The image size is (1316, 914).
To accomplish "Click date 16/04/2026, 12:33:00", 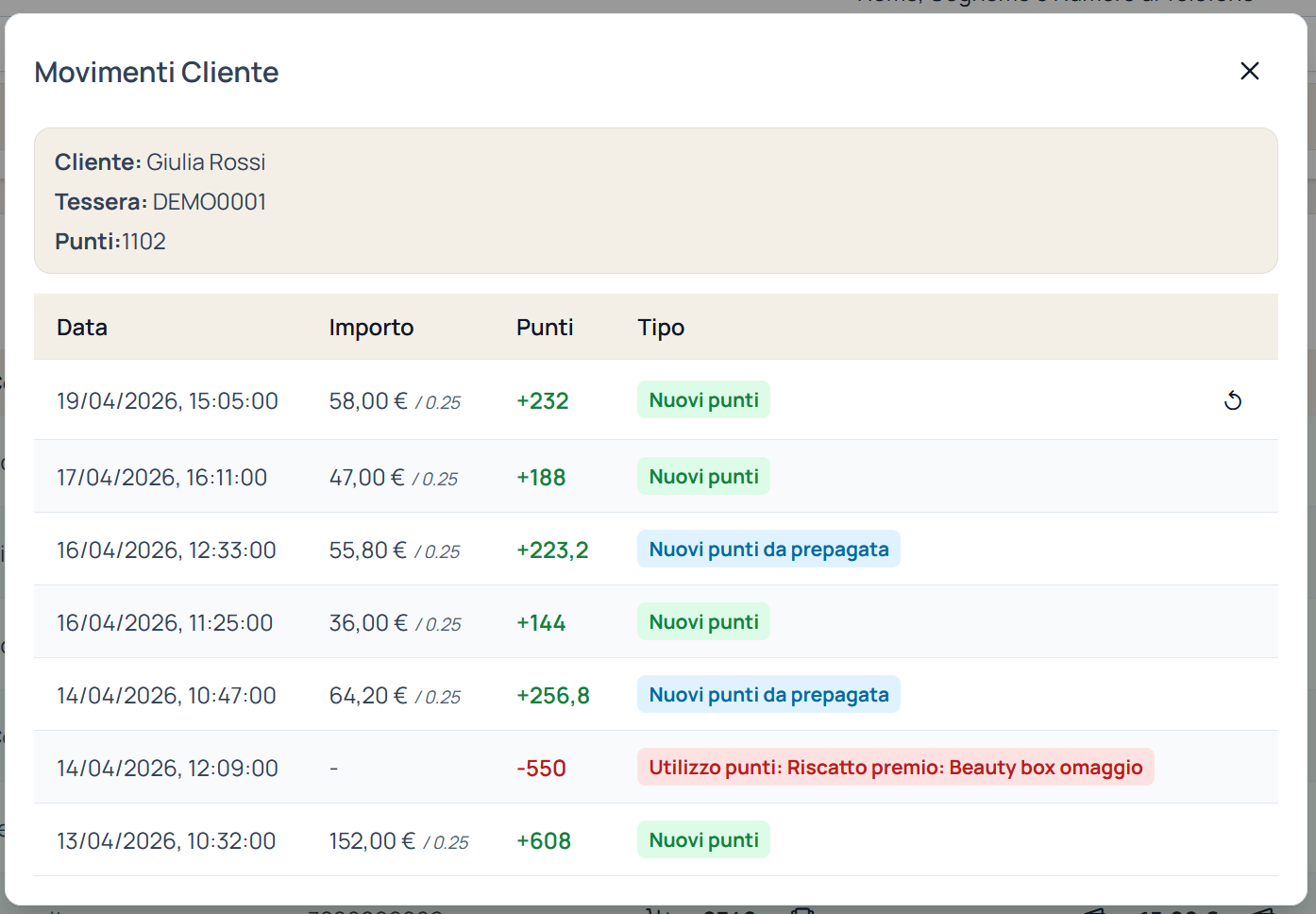I will tap(166, 550).
